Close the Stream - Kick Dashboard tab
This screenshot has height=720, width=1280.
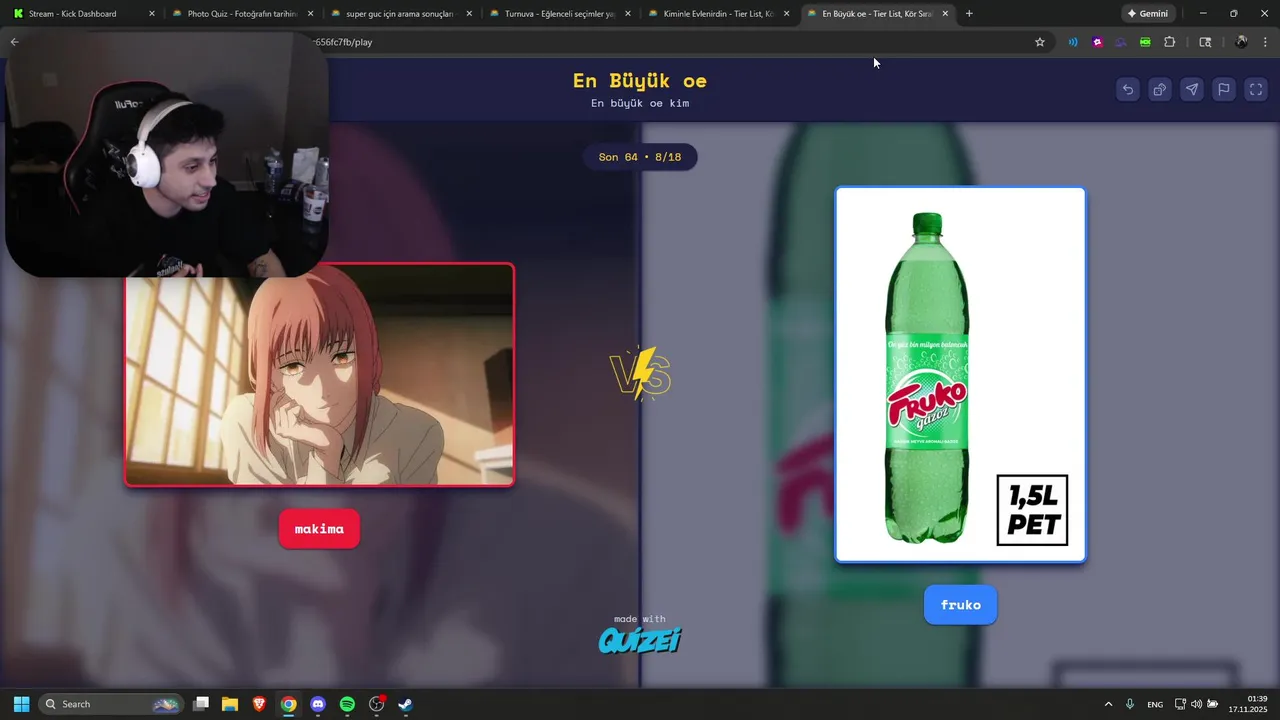coord(152,14)
